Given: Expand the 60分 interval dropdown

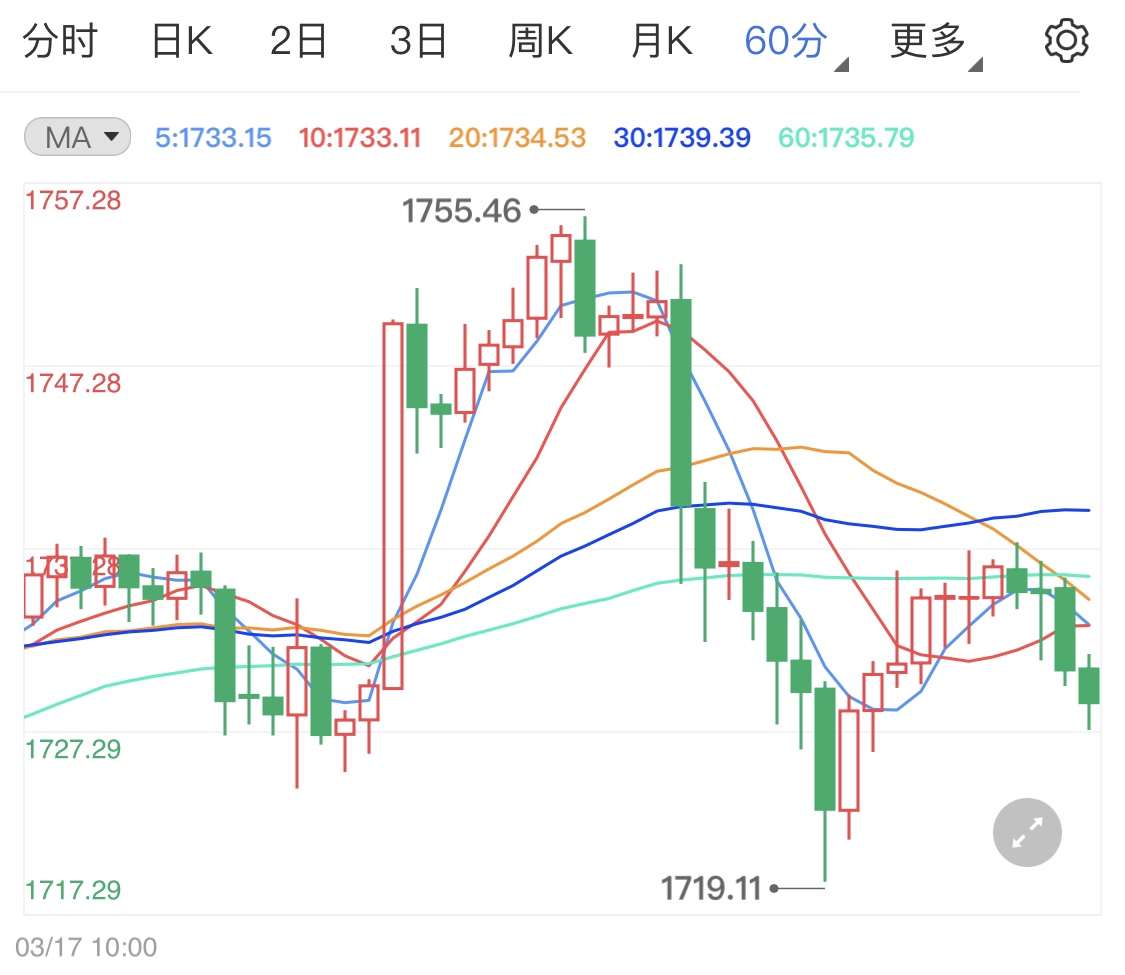Looking at the screenshot, I should click(795, 43).
